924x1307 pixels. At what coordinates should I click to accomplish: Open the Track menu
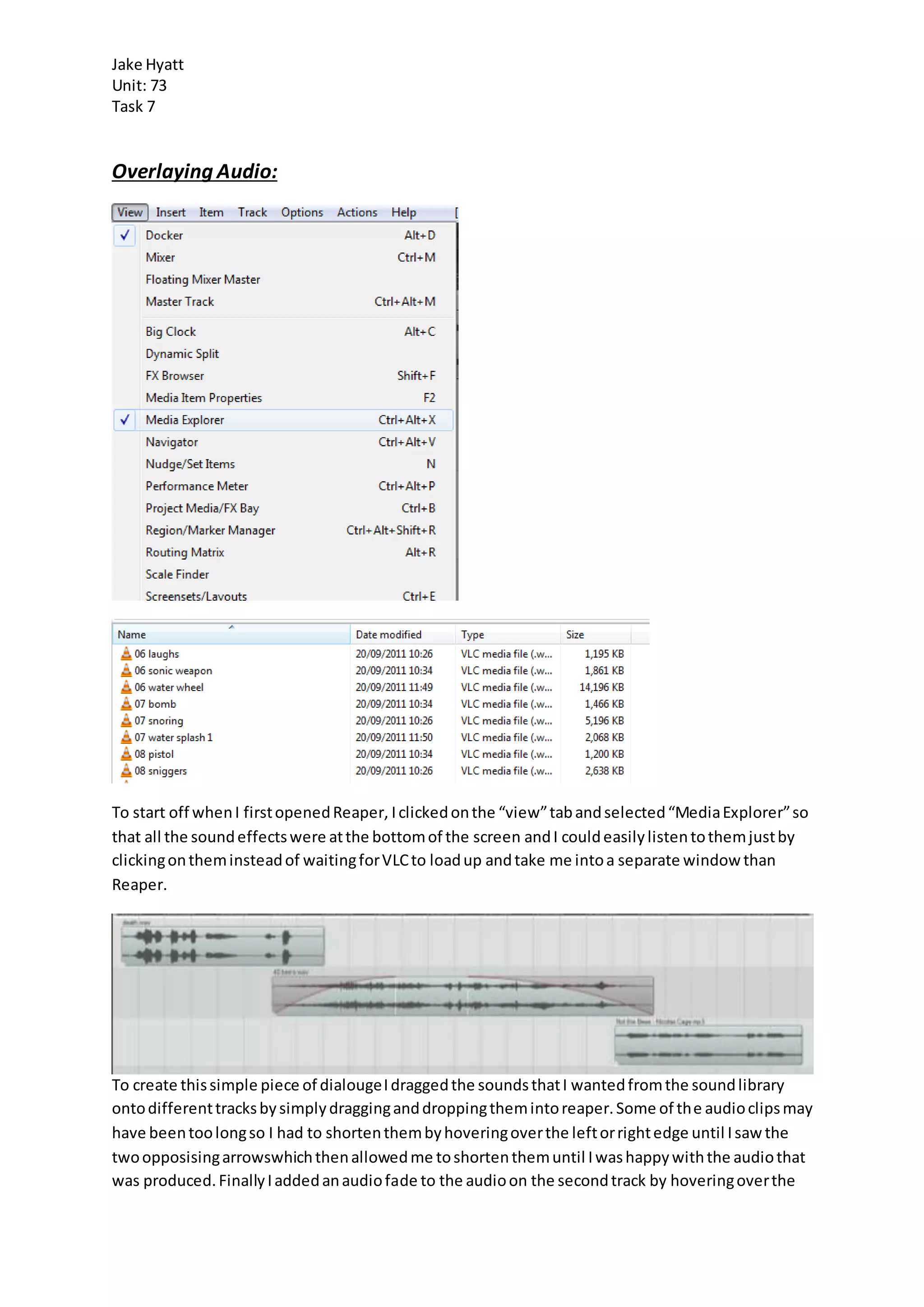tap(252, 212)
